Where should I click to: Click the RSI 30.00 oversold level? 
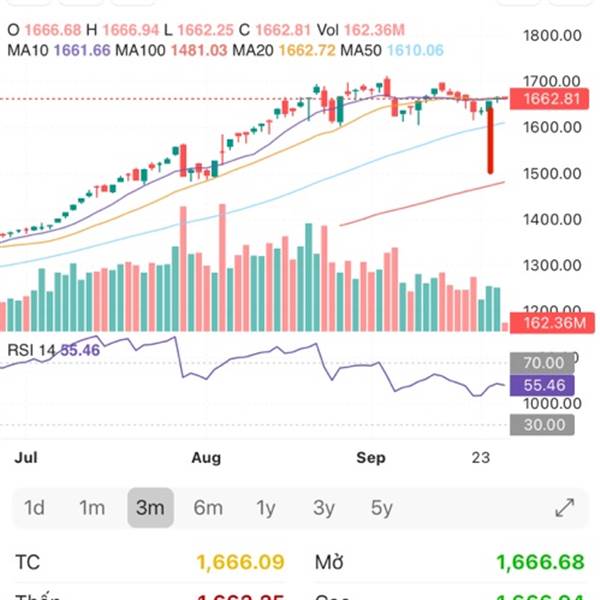click(542, 424)
